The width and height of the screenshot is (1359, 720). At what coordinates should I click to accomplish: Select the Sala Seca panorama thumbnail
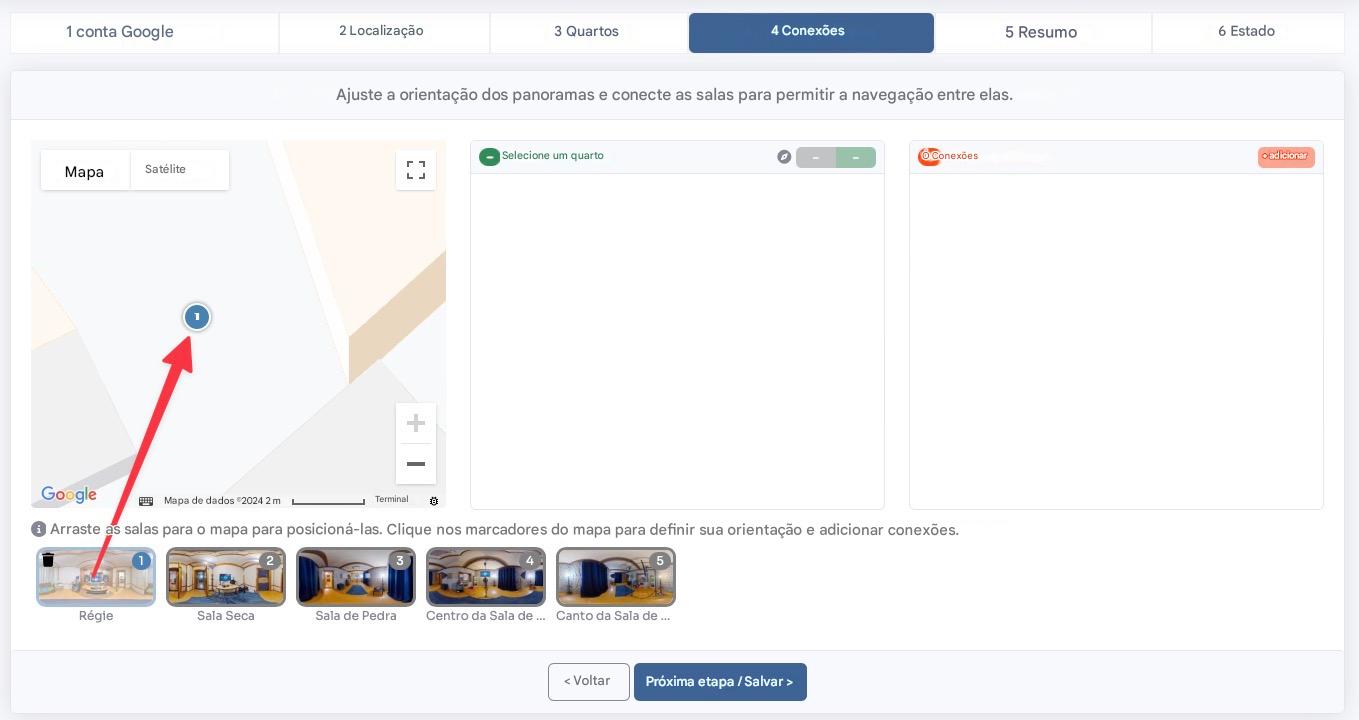click(x=226, y=577)
